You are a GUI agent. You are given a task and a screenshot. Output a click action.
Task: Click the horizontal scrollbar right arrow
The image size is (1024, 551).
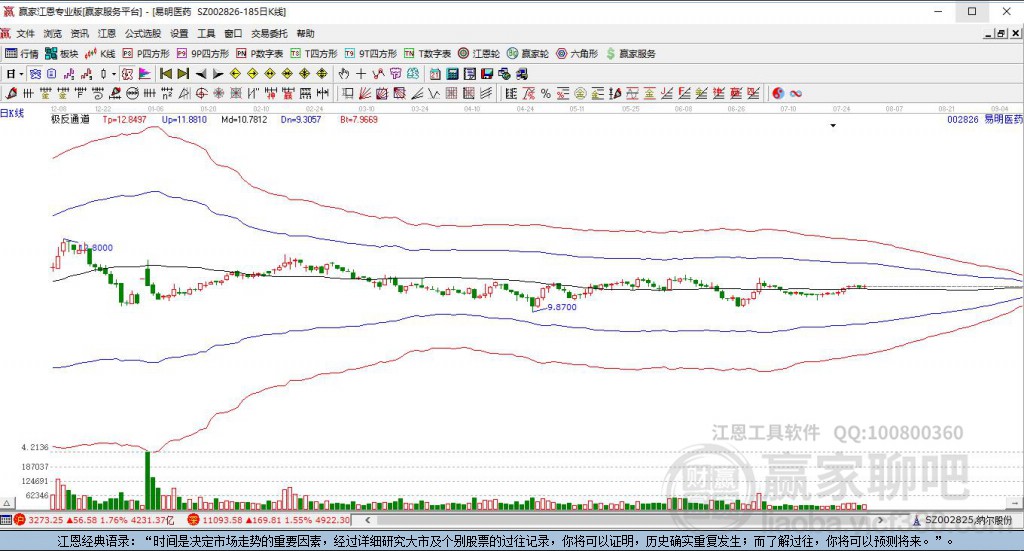pyautogui.click(x=880, y=520)
